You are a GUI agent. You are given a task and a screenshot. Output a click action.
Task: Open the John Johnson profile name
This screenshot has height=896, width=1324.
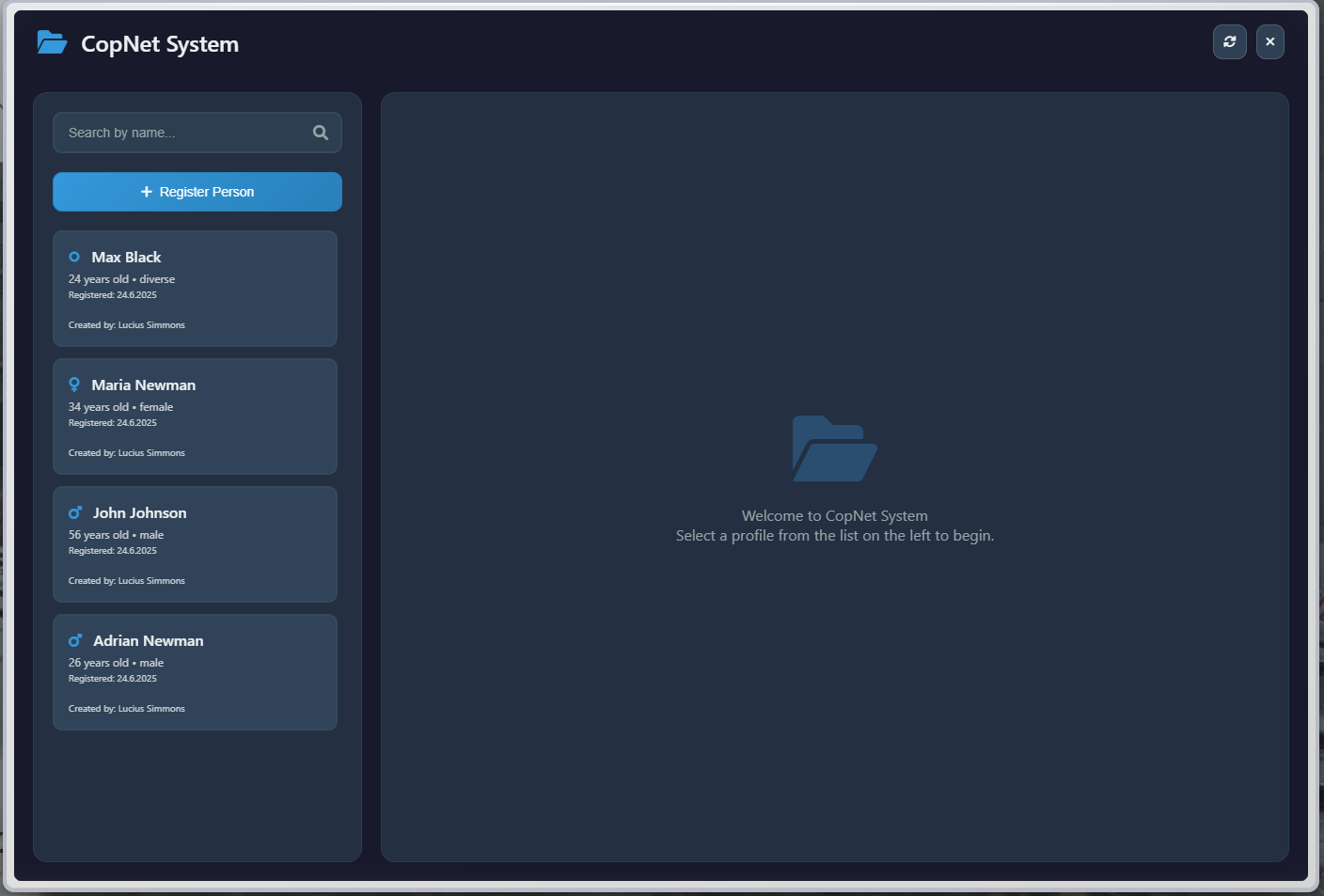[x=140, y=512]
